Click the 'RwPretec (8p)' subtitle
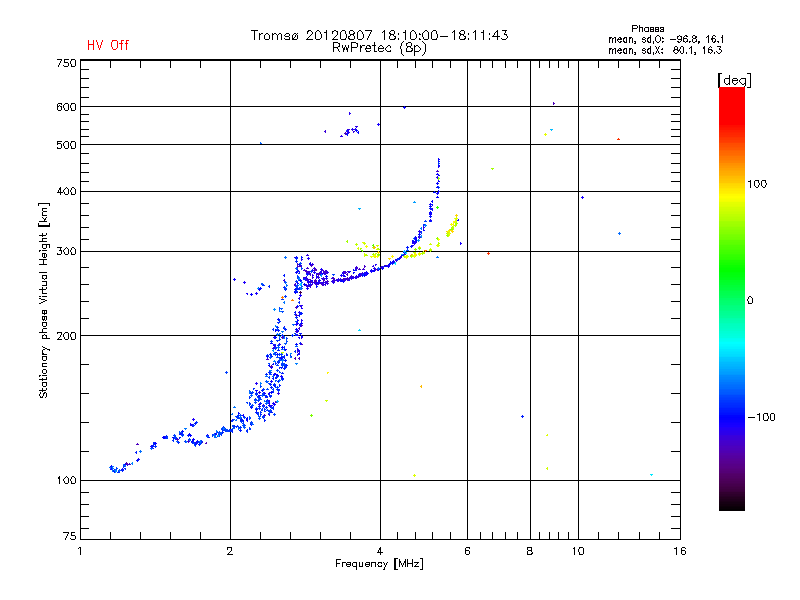800x600 pixels. click(x=379, y=48)
